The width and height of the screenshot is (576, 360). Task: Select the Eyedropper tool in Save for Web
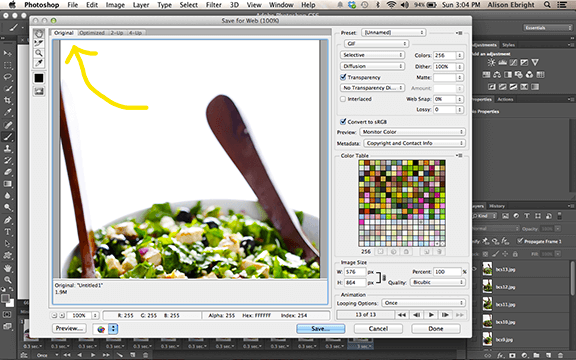coord(39,63)
